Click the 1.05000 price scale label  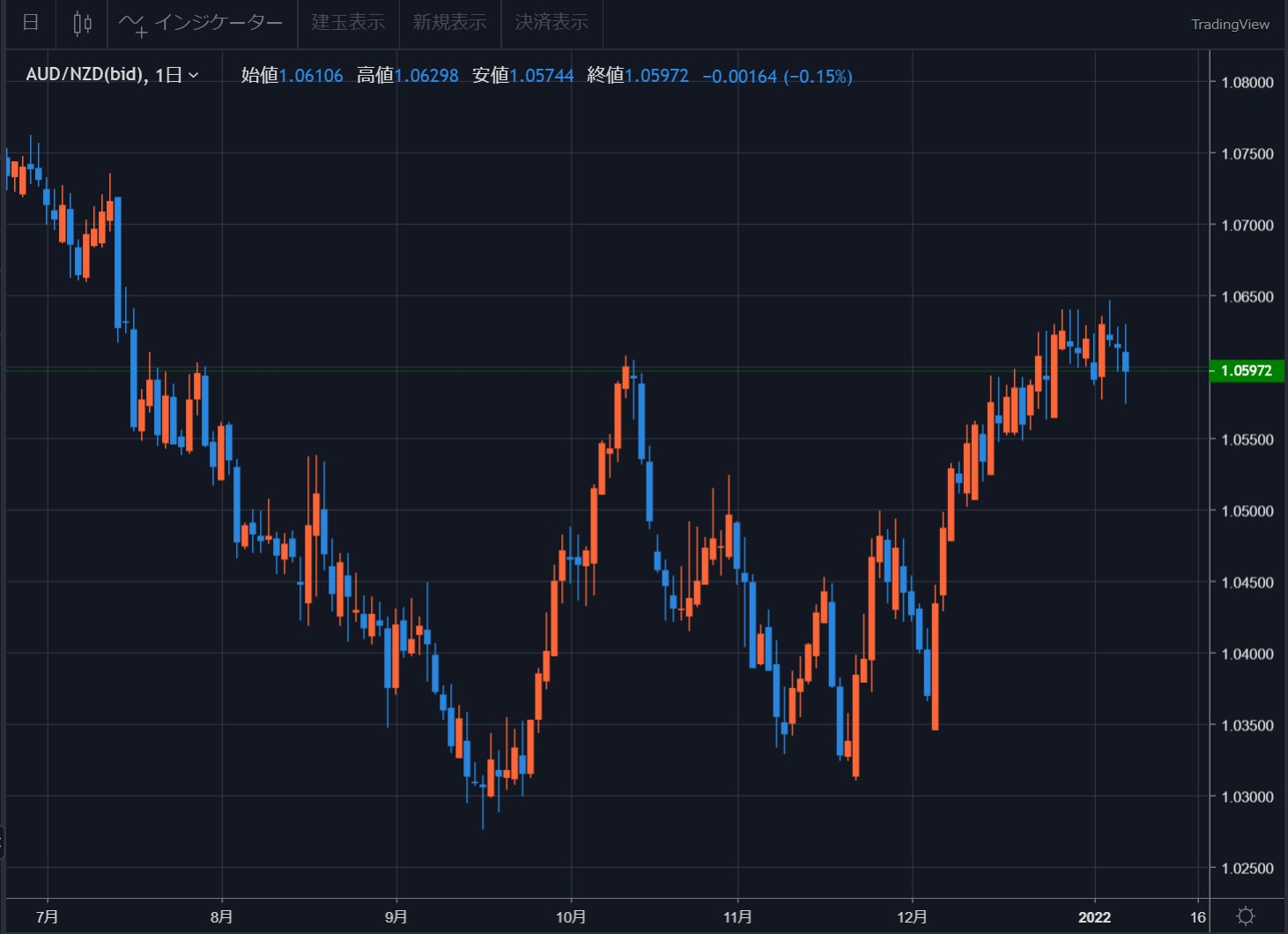pyautogui.click(x=1247, y=511)
